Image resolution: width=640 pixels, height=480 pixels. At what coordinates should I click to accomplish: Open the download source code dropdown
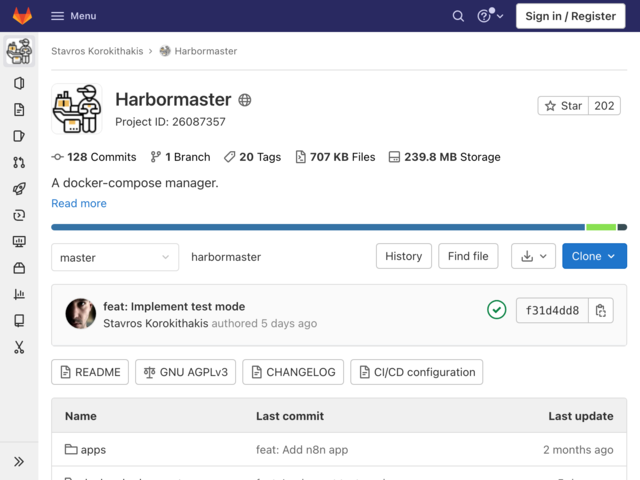tap(533, 256)
